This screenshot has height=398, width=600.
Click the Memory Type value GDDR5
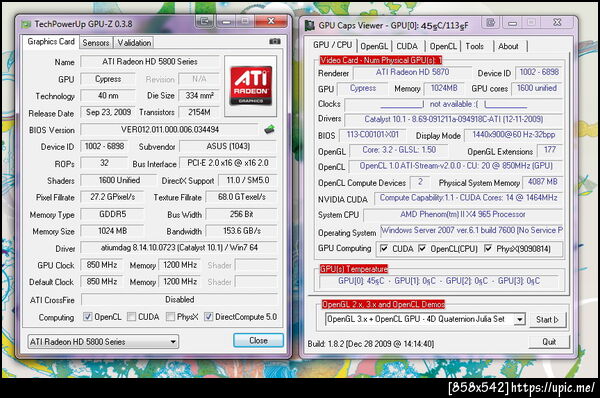click(x=112, y=214)
